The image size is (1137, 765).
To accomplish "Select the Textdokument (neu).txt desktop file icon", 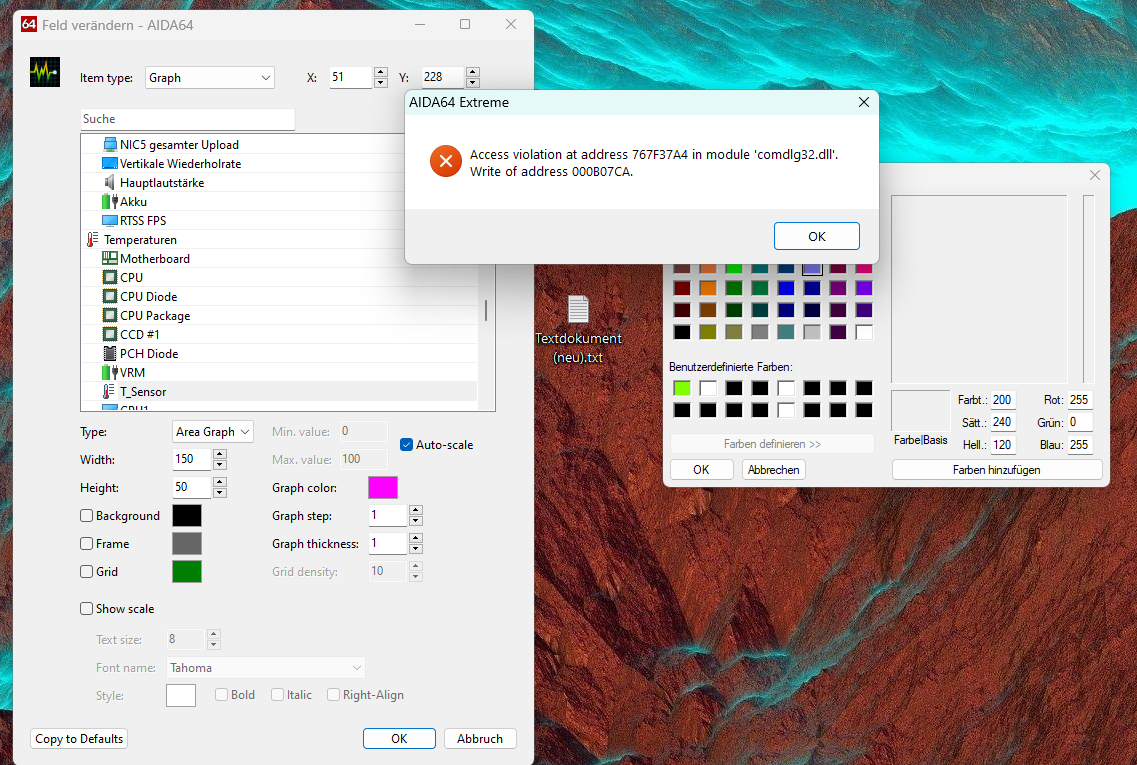I will (x=578, y=309).
